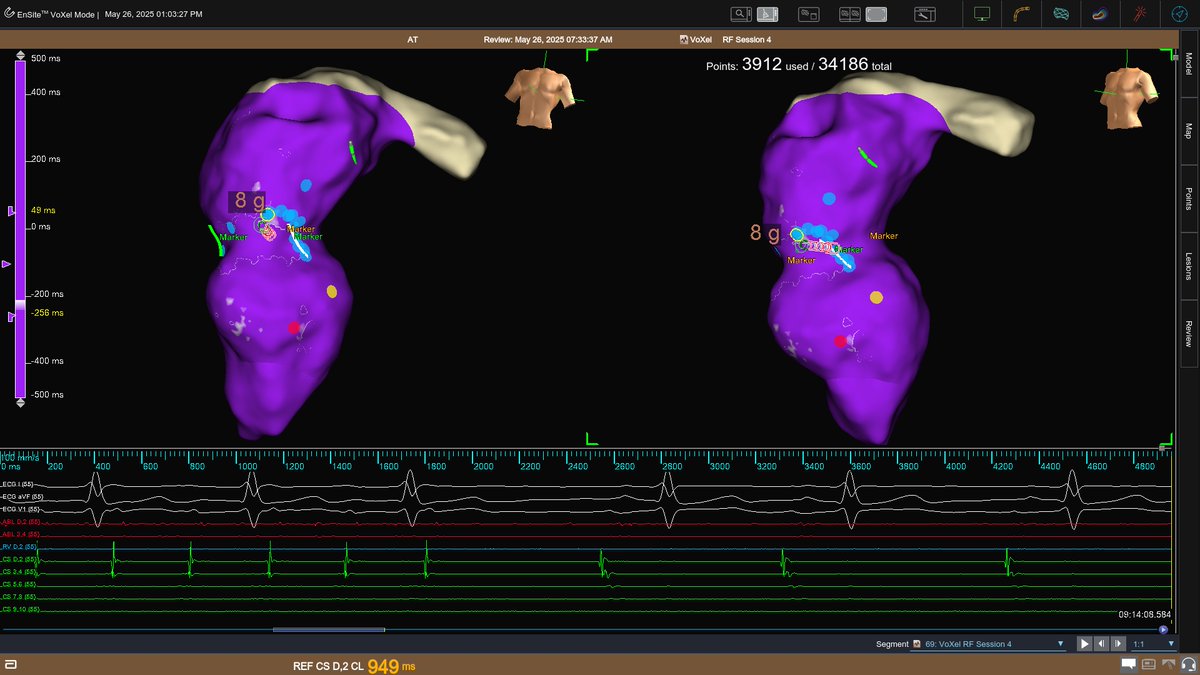Click the horizontal scrollbar below the waveforms

(x=330, y=630)
